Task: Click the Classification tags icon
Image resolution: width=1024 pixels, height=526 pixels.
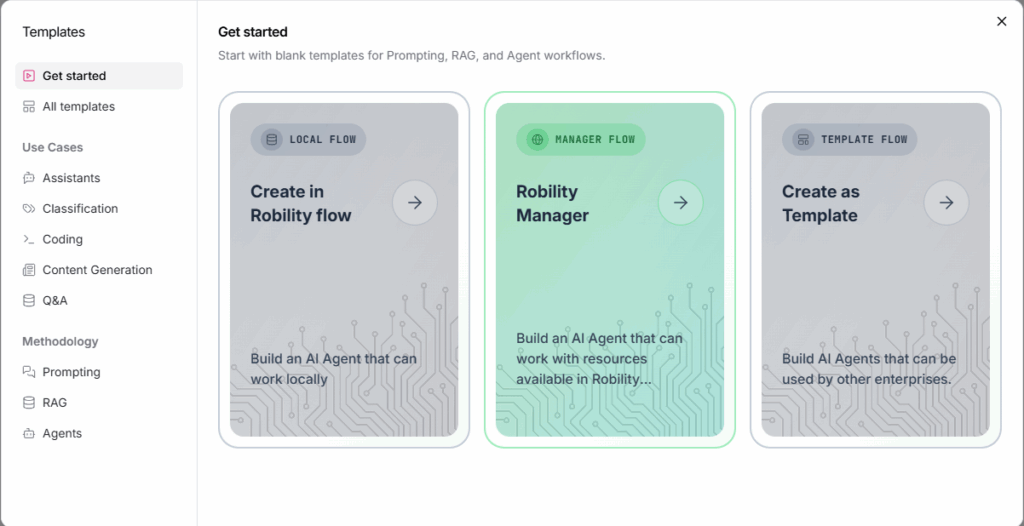Action: pyautogui.click(x=29, y=209)
